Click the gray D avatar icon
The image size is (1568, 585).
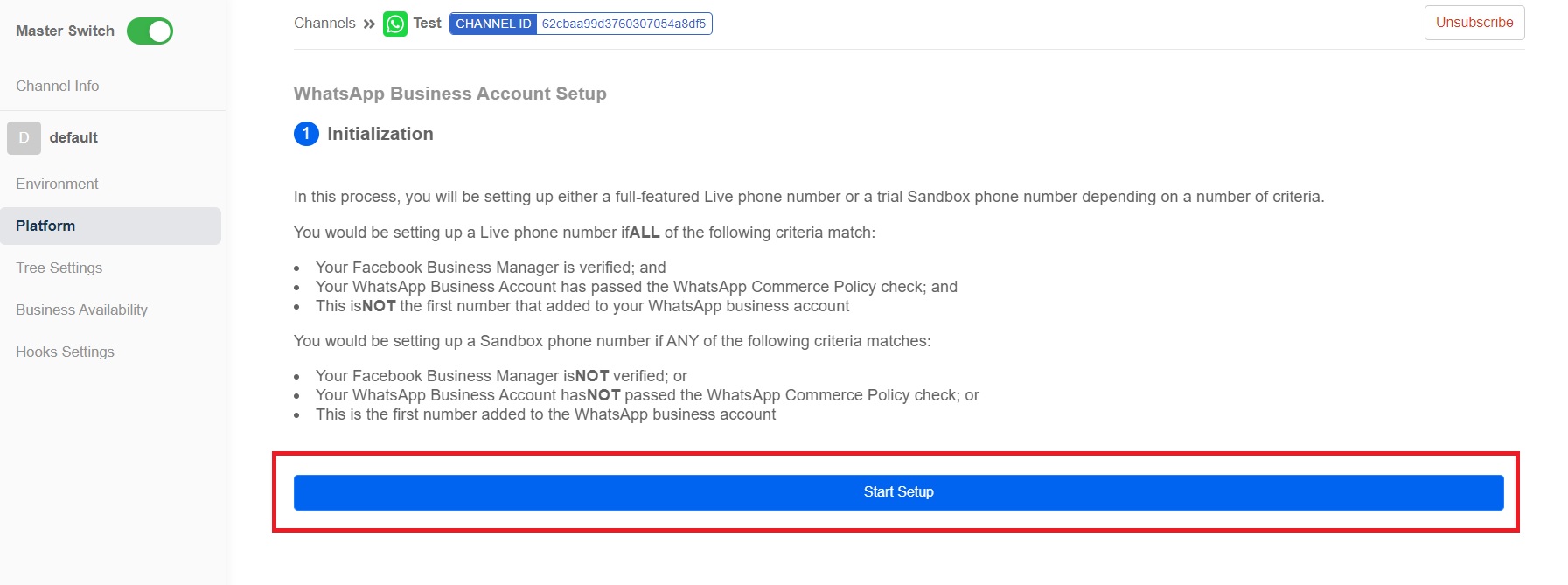click(24, 138)
